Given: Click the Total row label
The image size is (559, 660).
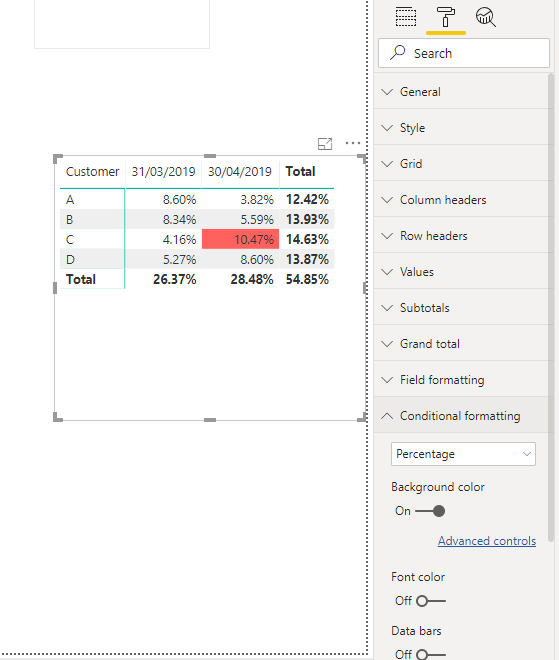Looking at the screenshot, I should [81, 279].
